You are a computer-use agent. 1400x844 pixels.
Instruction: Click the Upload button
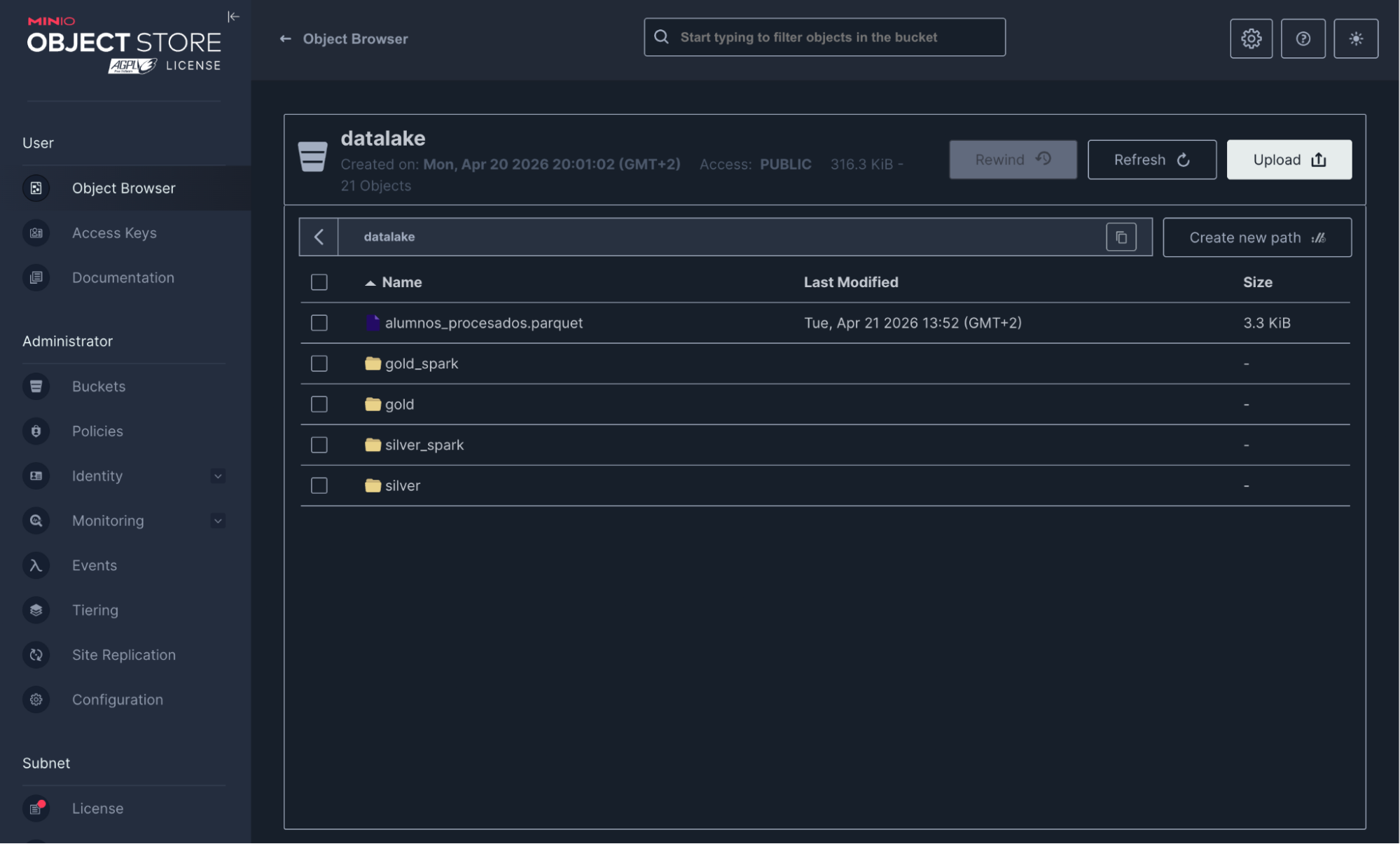(1289, 160)
